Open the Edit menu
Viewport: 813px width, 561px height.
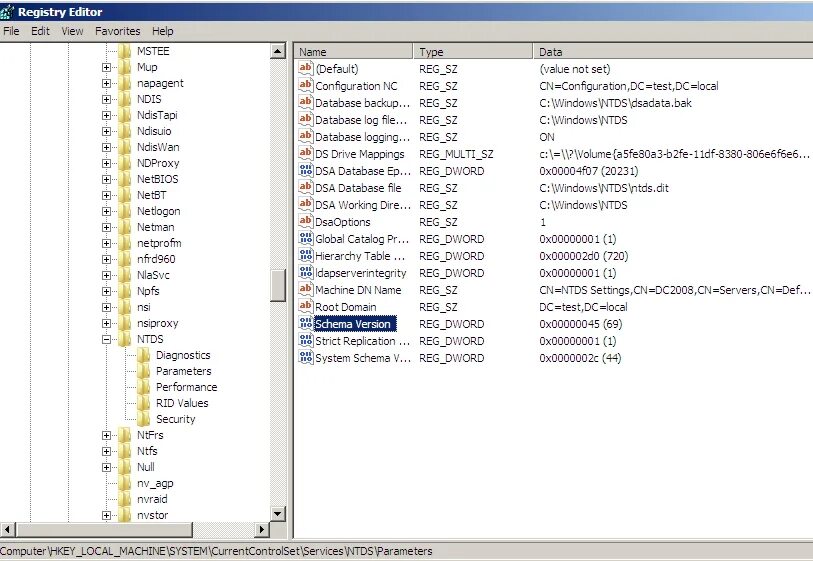pyautogui.click(x=40, y=31)
